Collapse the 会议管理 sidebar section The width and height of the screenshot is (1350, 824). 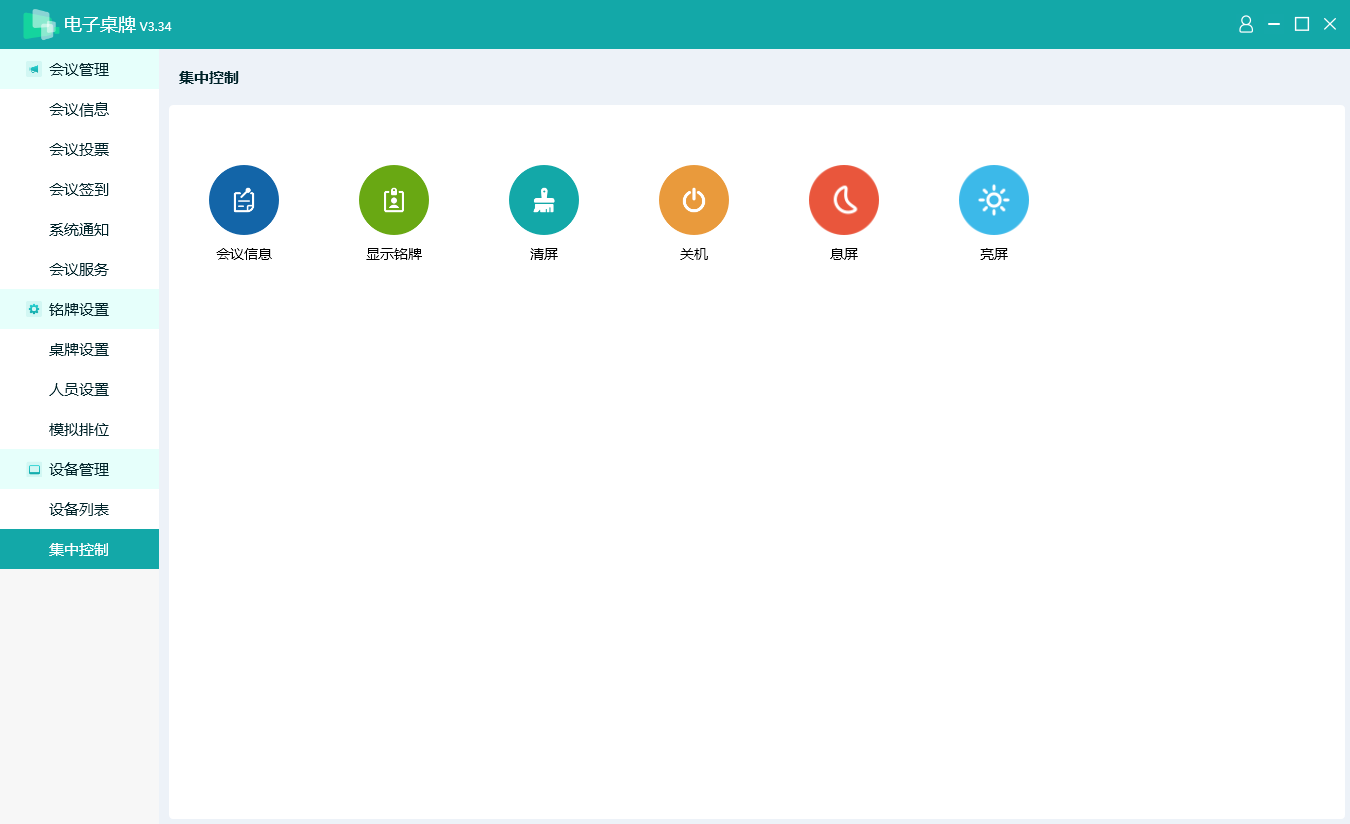coord(79,70)
